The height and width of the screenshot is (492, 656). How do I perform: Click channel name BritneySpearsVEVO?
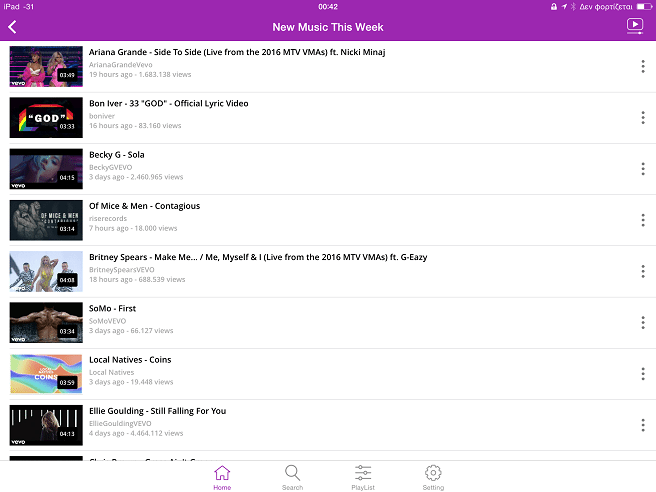tap(122, 270)
